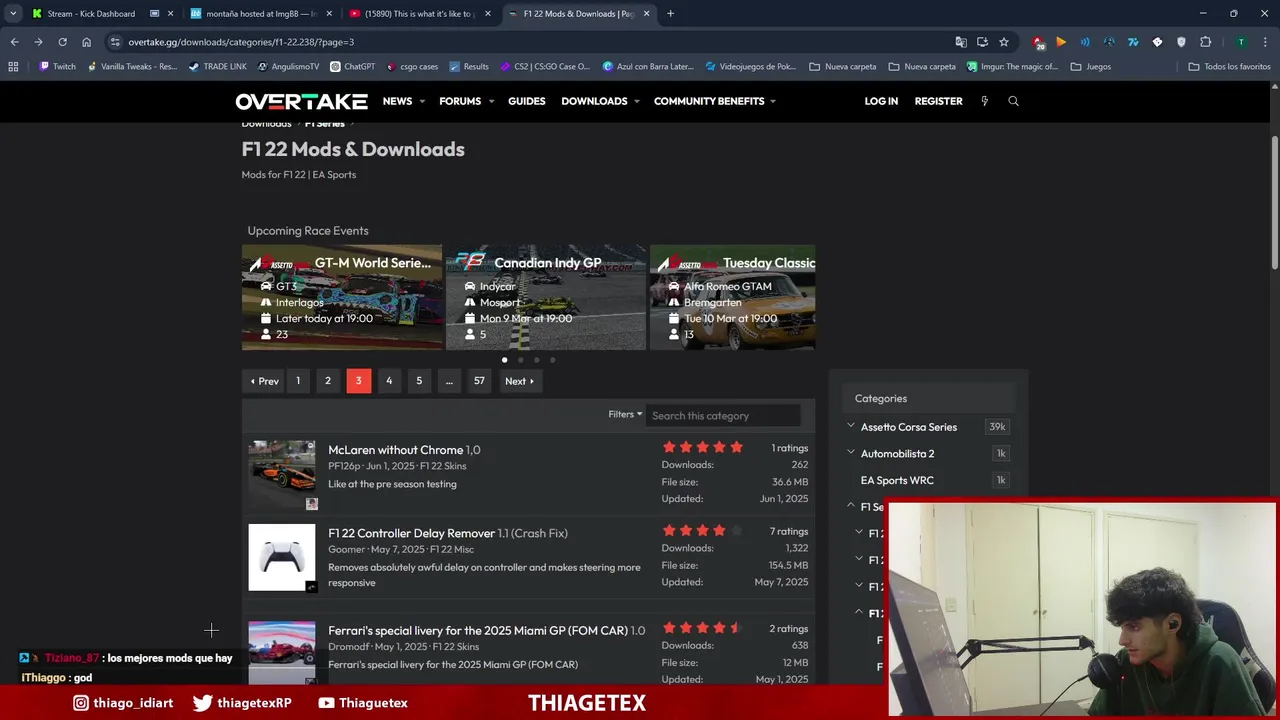Open McLaren without Chrome mod
Screen dimensions: 1280x720
395,450
